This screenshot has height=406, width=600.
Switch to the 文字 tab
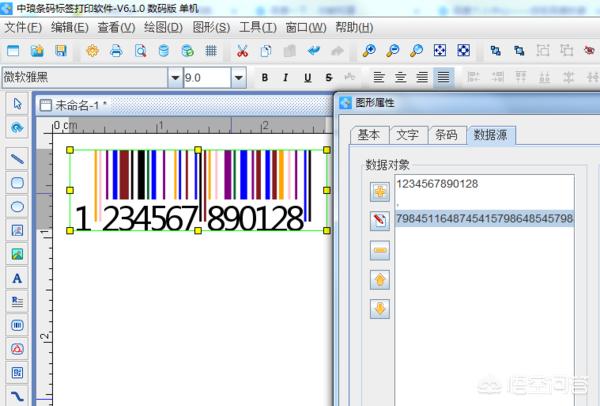click(408, 135)
